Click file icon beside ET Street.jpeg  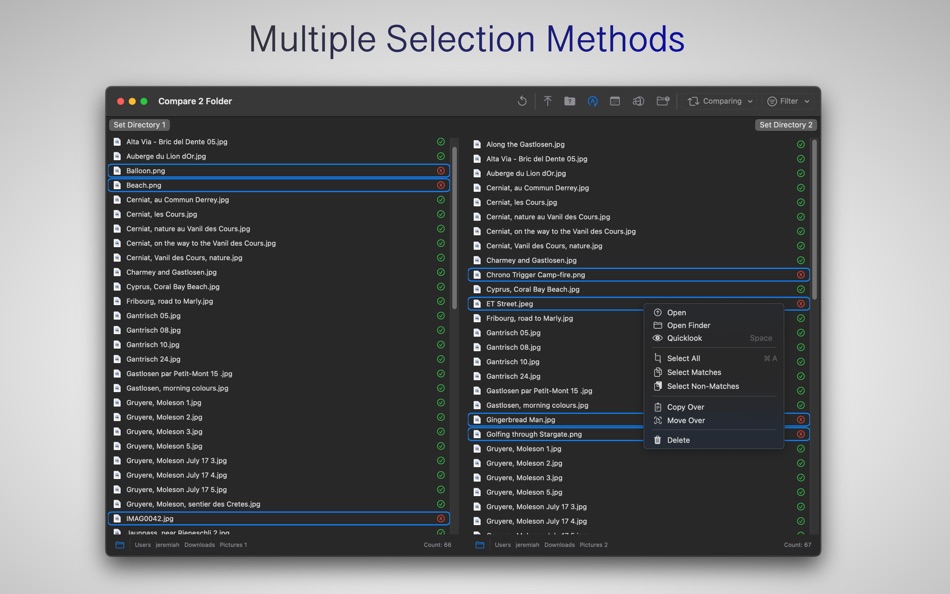point(477,304)
